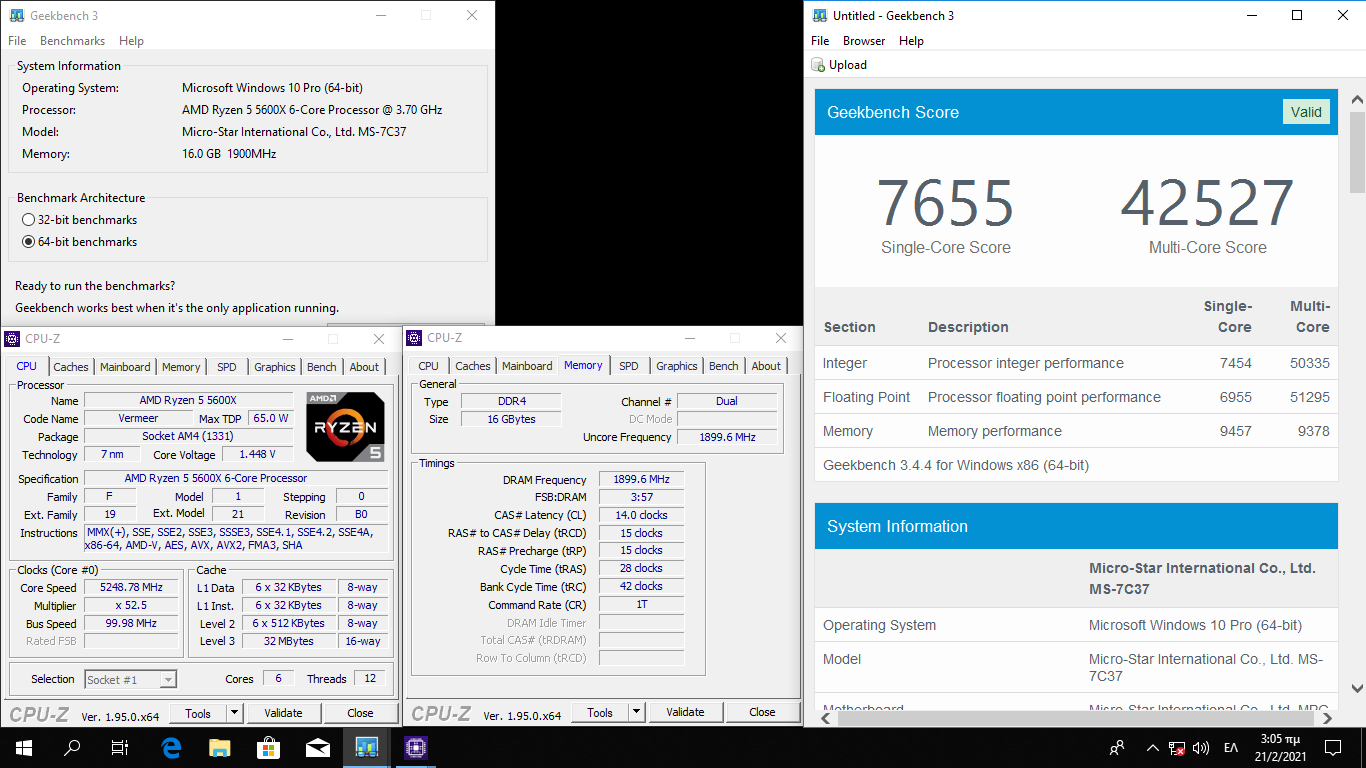The height and width of the screenshot is (768, 1366).
Task: Open File menu in Untitled Geekbench window
Action: tap(820, 41)
